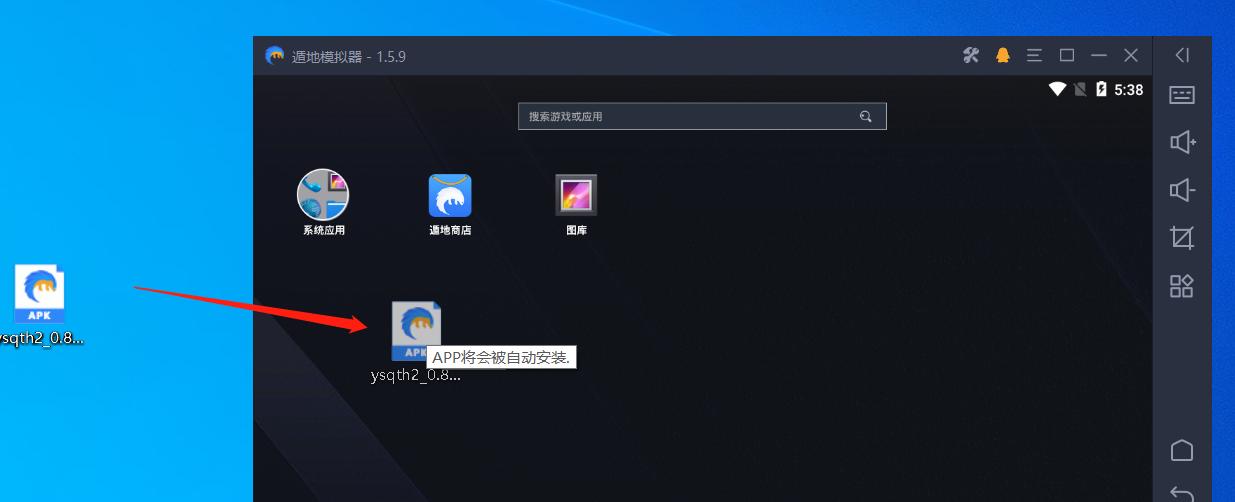
Task: Open the 图库 gallery app
Action: (x=576, y=195)
